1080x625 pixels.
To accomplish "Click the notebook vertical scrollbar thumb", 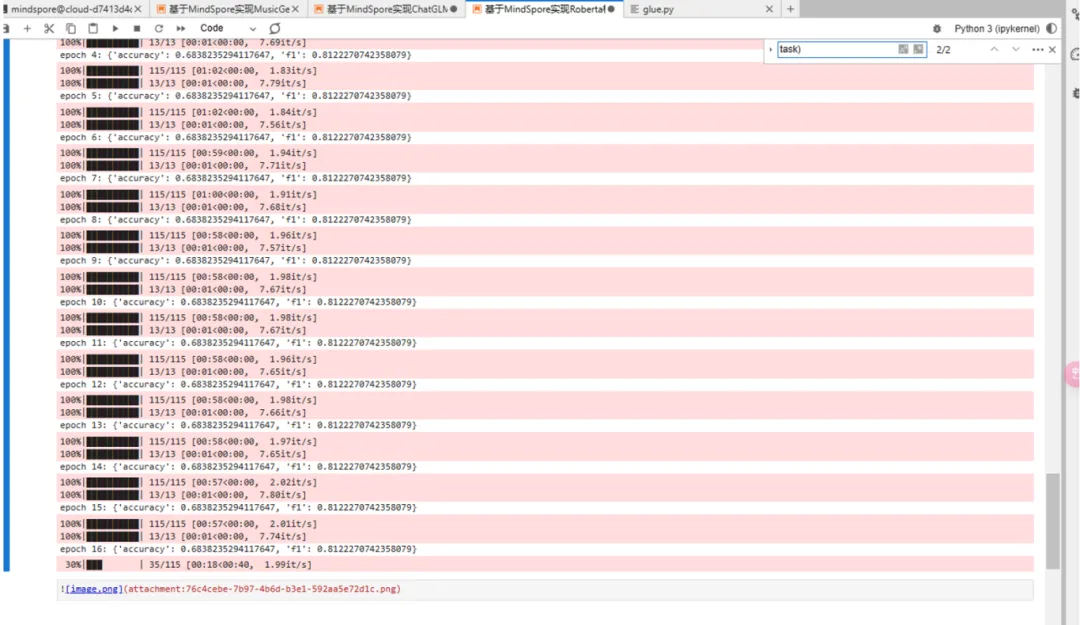I will 1050,520.
